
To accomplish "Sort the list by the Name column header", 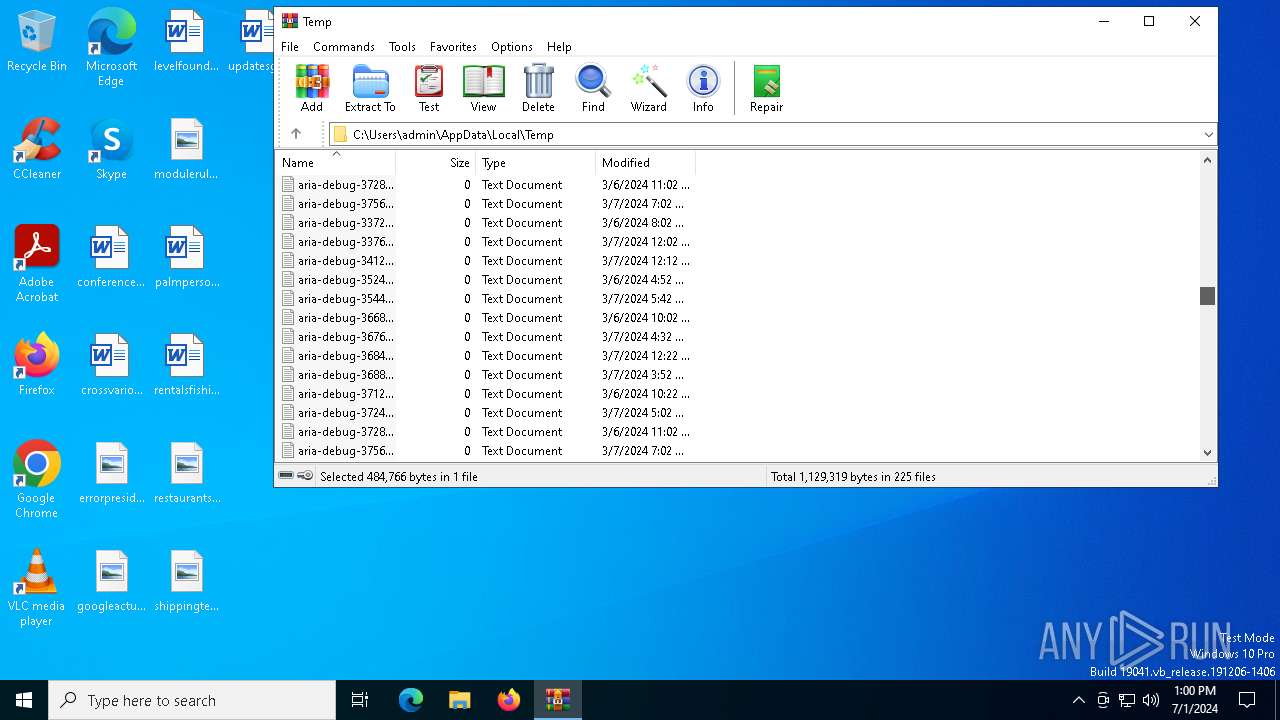I will tap(335, 162).
